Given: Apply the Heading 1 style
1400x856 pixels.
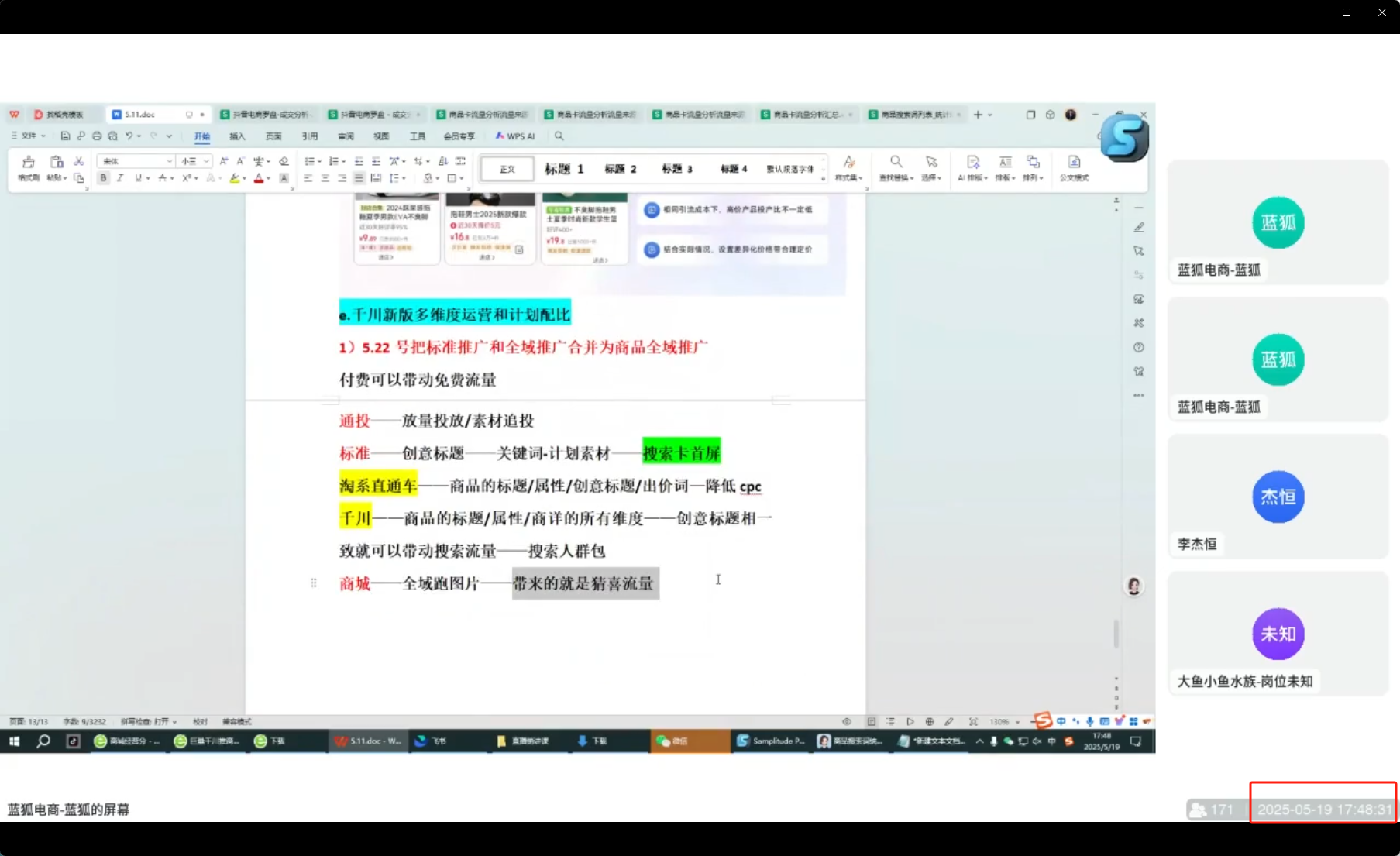Looking at the screenshot, I should [564, 169].
